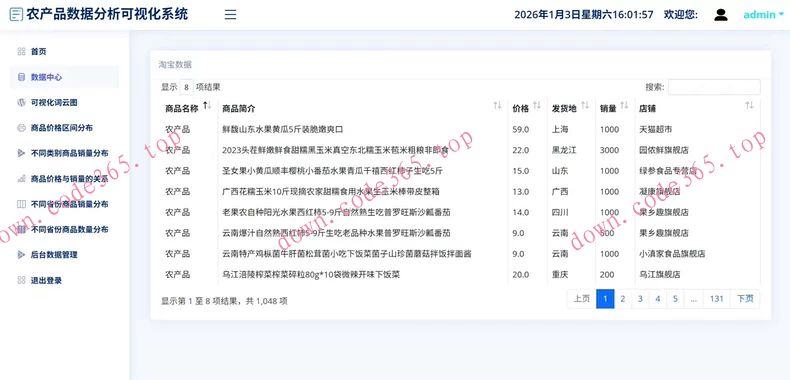Viewport: 790px width, 380px height.
Task: Click the 数据中心 database icon
Action: click(21, 77)
